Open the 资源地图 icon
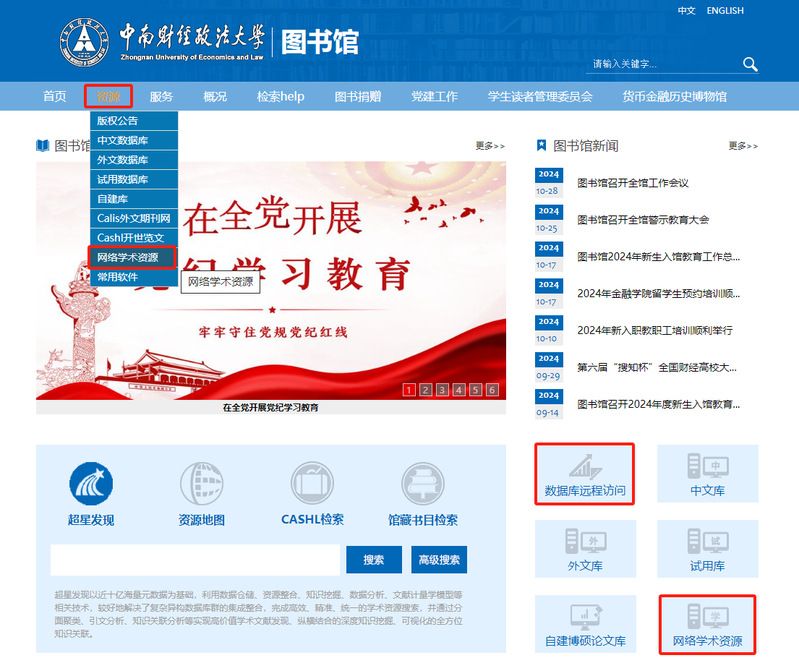 (x=201, y=485)
